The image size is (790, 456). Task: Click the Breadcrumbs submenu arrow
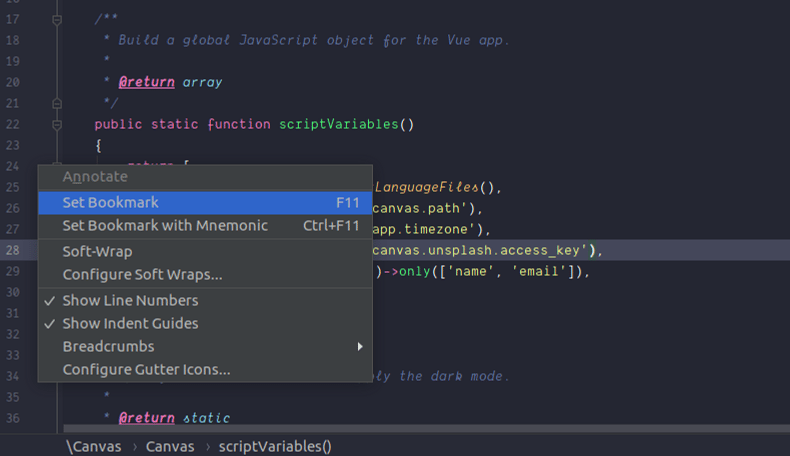pyautogui.click(x=359, y=347)
